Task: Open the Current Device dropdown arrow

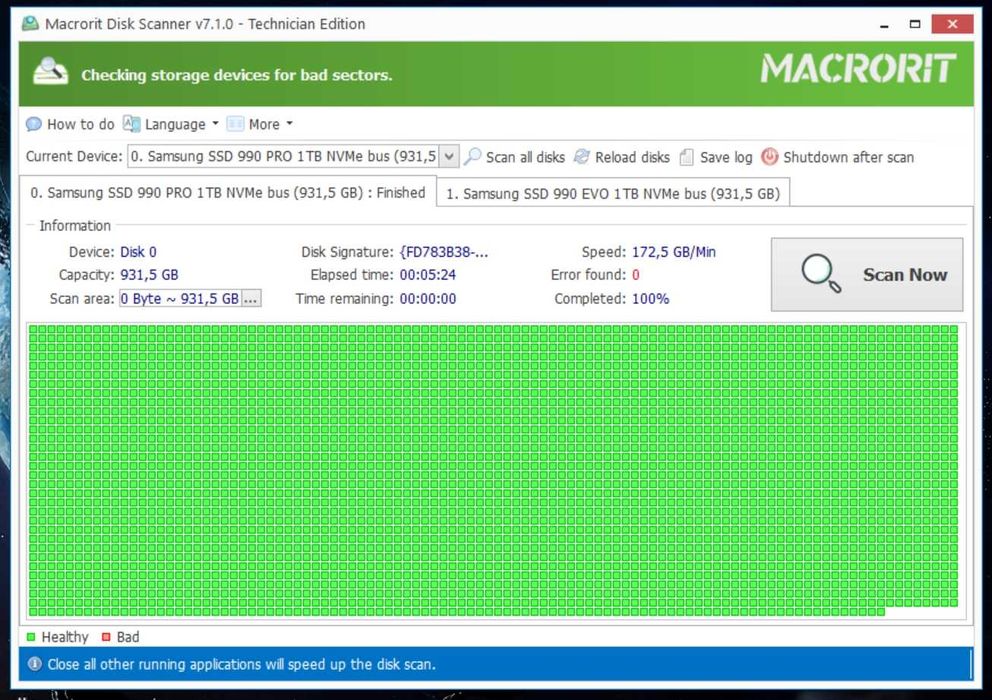Action: coord(449,156)
